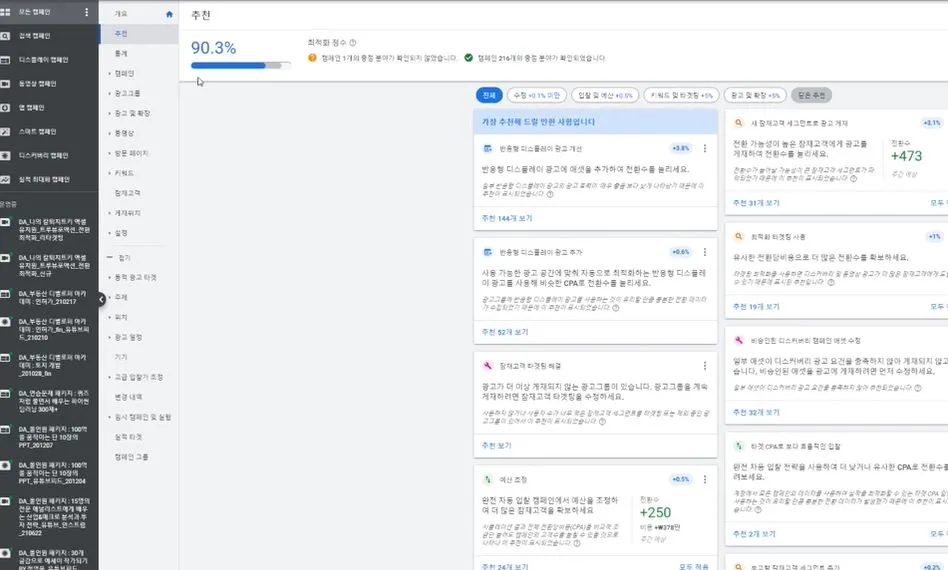Expand 광고 및 확장 in page menu
Viewport: 948px width, 570px height.
click(109, 114)
